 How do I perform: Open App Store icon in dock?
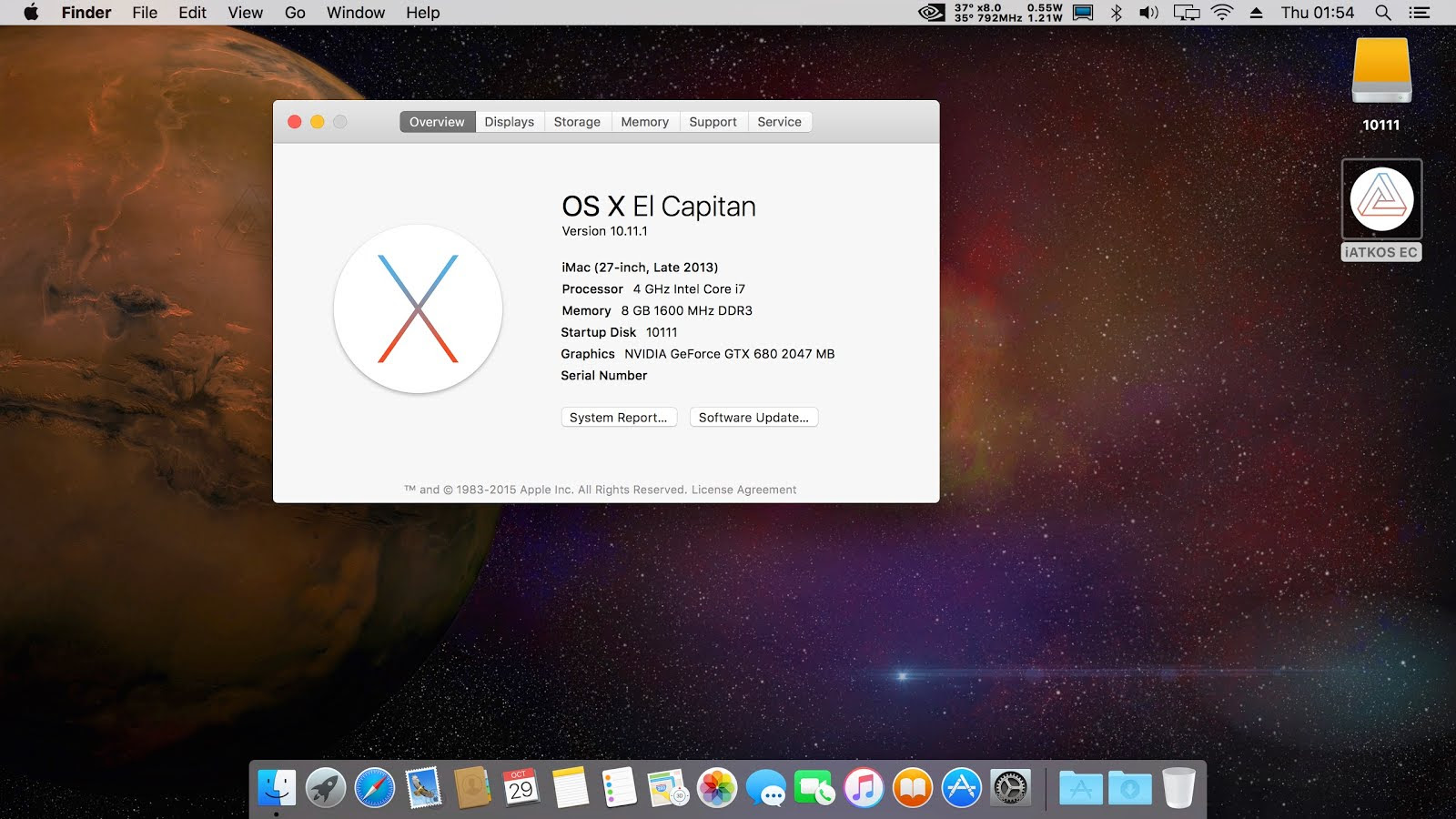coord(962,788)
